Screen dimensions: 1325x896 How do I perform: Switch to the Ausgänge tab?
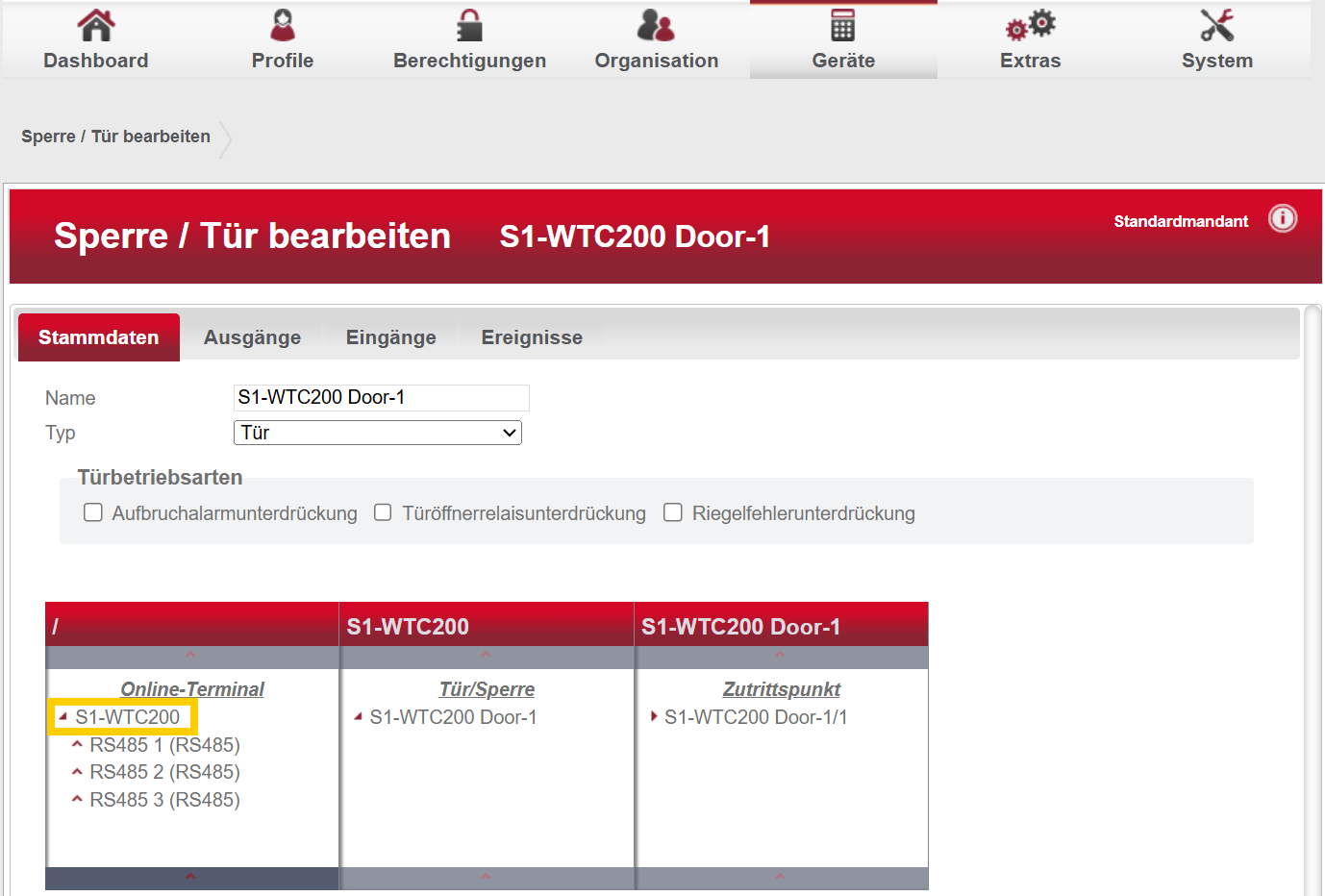(252, 337)
